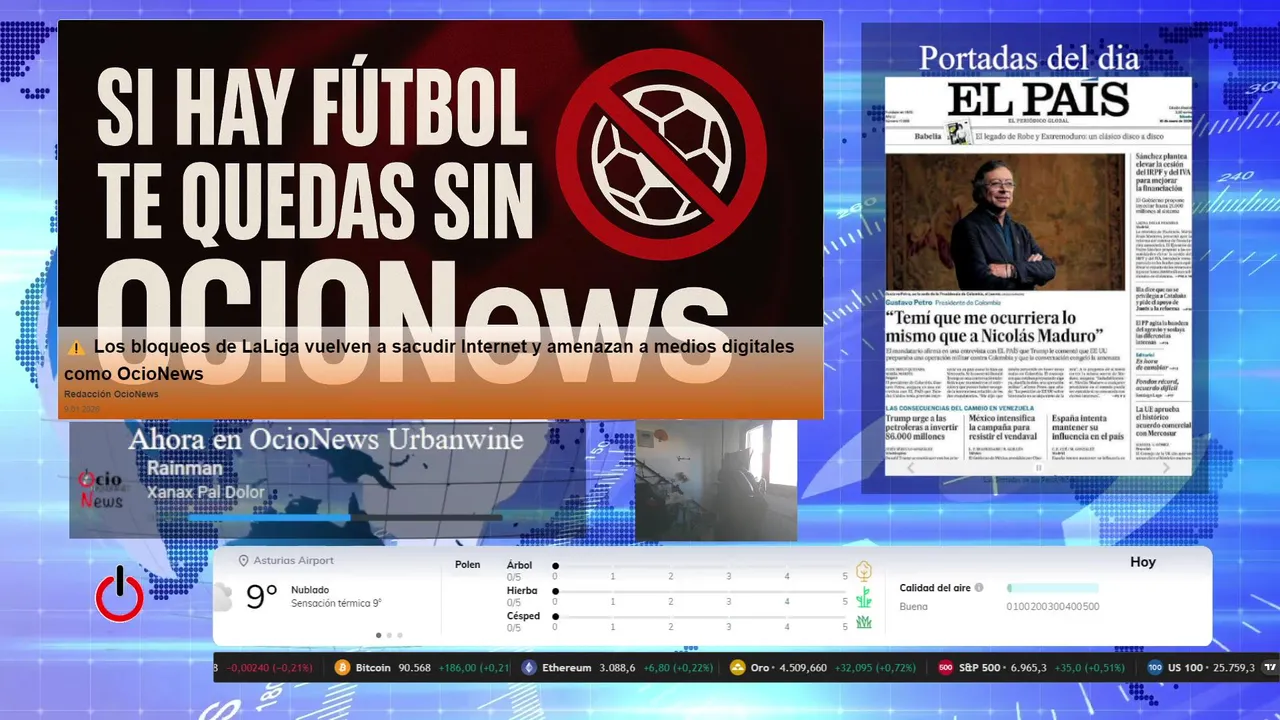Click the S&P 500 label in the ticker
This screenshot has width=1280, height=720.
coord(978,668)
